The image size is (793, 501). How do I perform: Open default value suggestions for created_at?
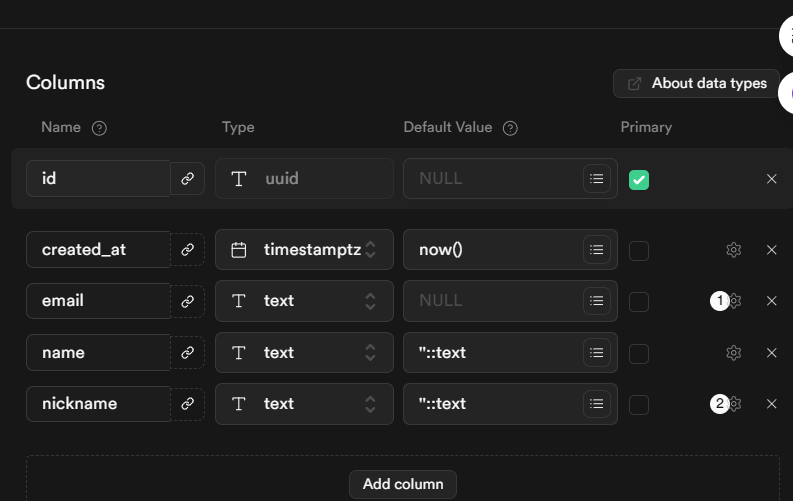[596, 250]
